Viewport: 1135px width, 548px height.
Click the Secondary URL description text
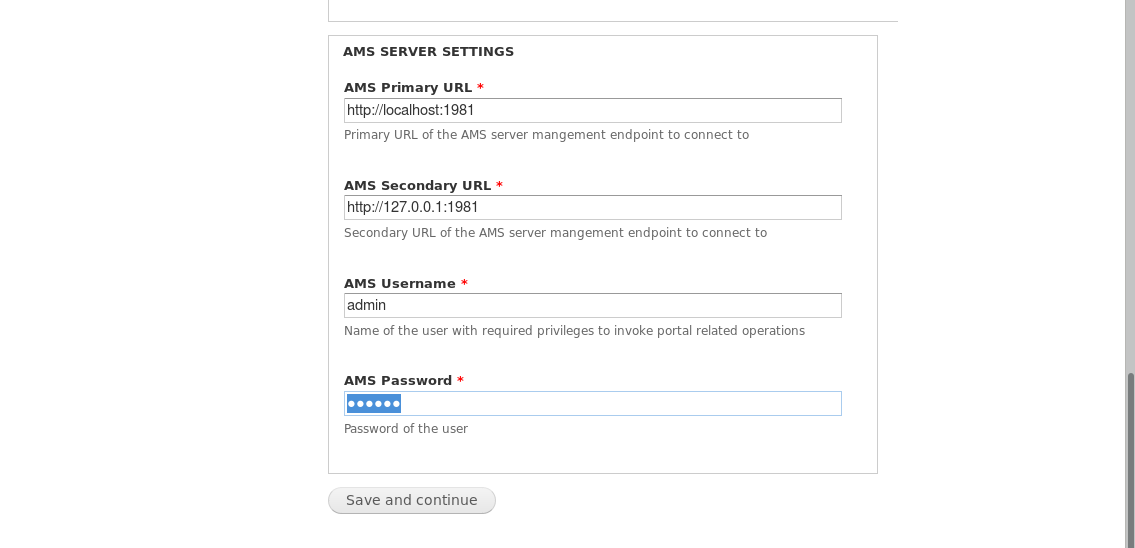pyautogui.click(x=555, y=233)
